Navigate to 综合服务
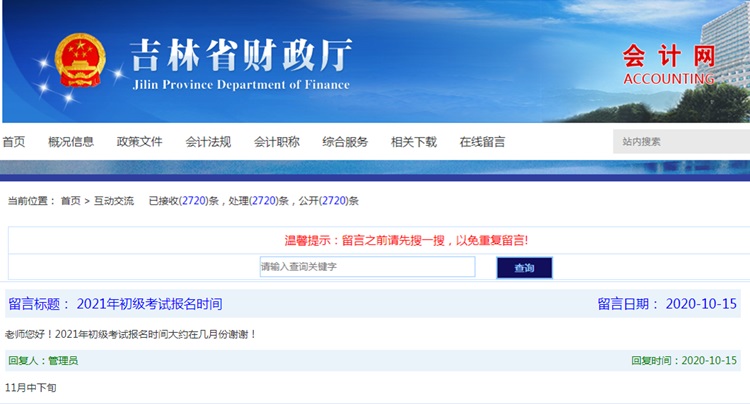 345,142
